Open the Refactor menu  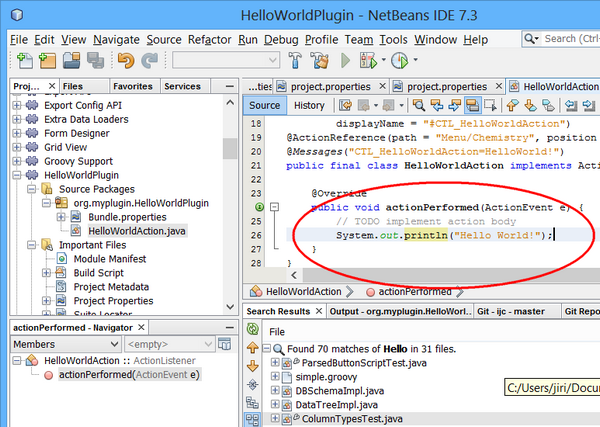(209, 39)
